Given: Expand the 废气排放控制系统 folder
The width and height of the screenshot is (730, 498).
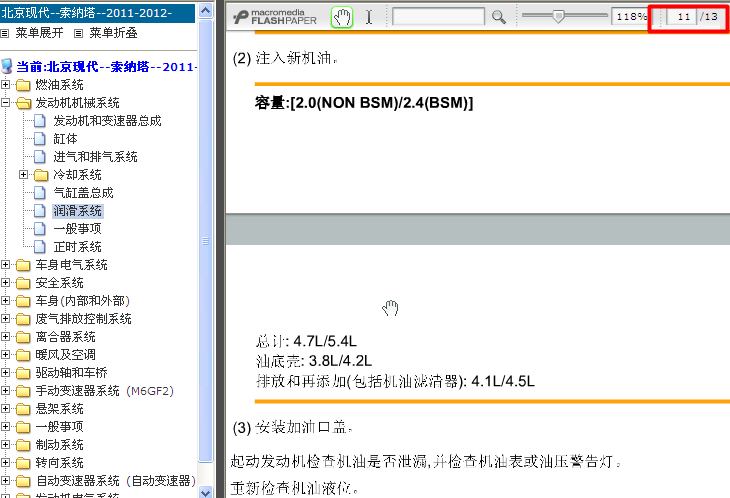Looking at the screenshot, I should click(6, 319).
